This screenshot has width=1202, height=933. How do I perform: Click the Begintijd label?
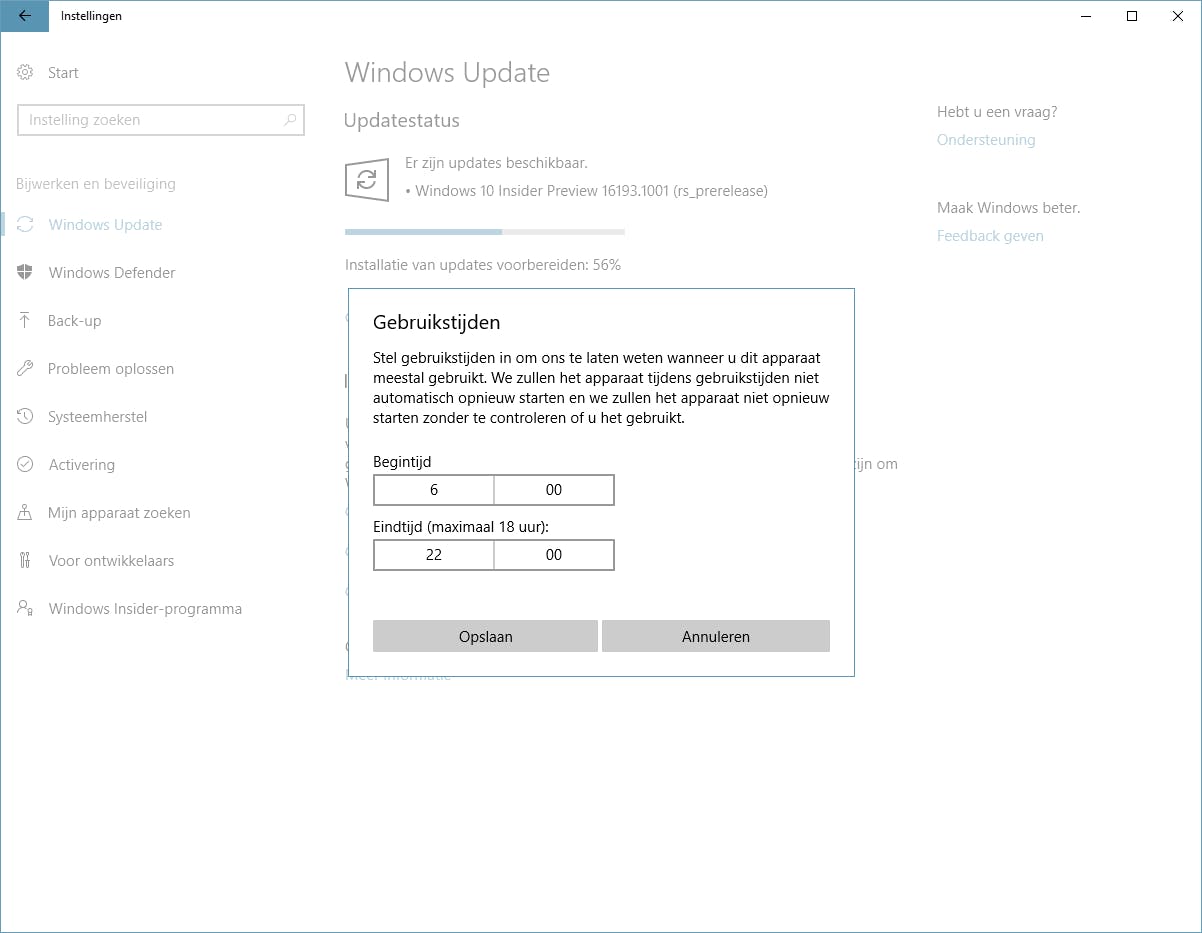click(x=402, y=462)
